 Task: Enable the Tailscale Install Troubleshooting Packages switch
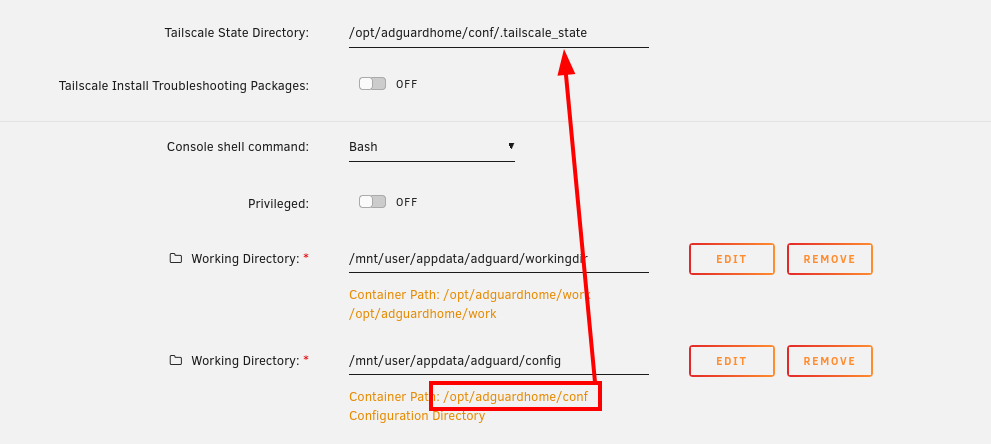pyautogui.click(x=372, y=83)
